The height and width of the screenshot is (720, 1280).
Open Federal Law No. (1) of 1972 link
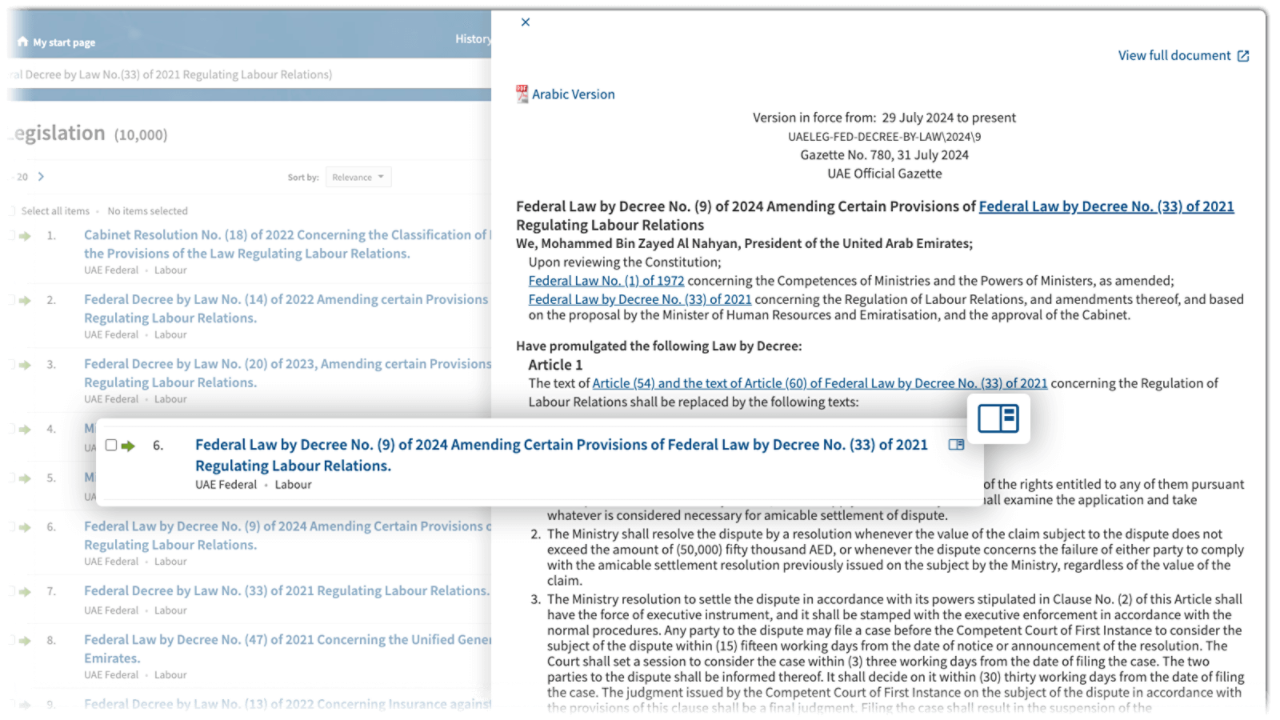[x=606, y=281]
